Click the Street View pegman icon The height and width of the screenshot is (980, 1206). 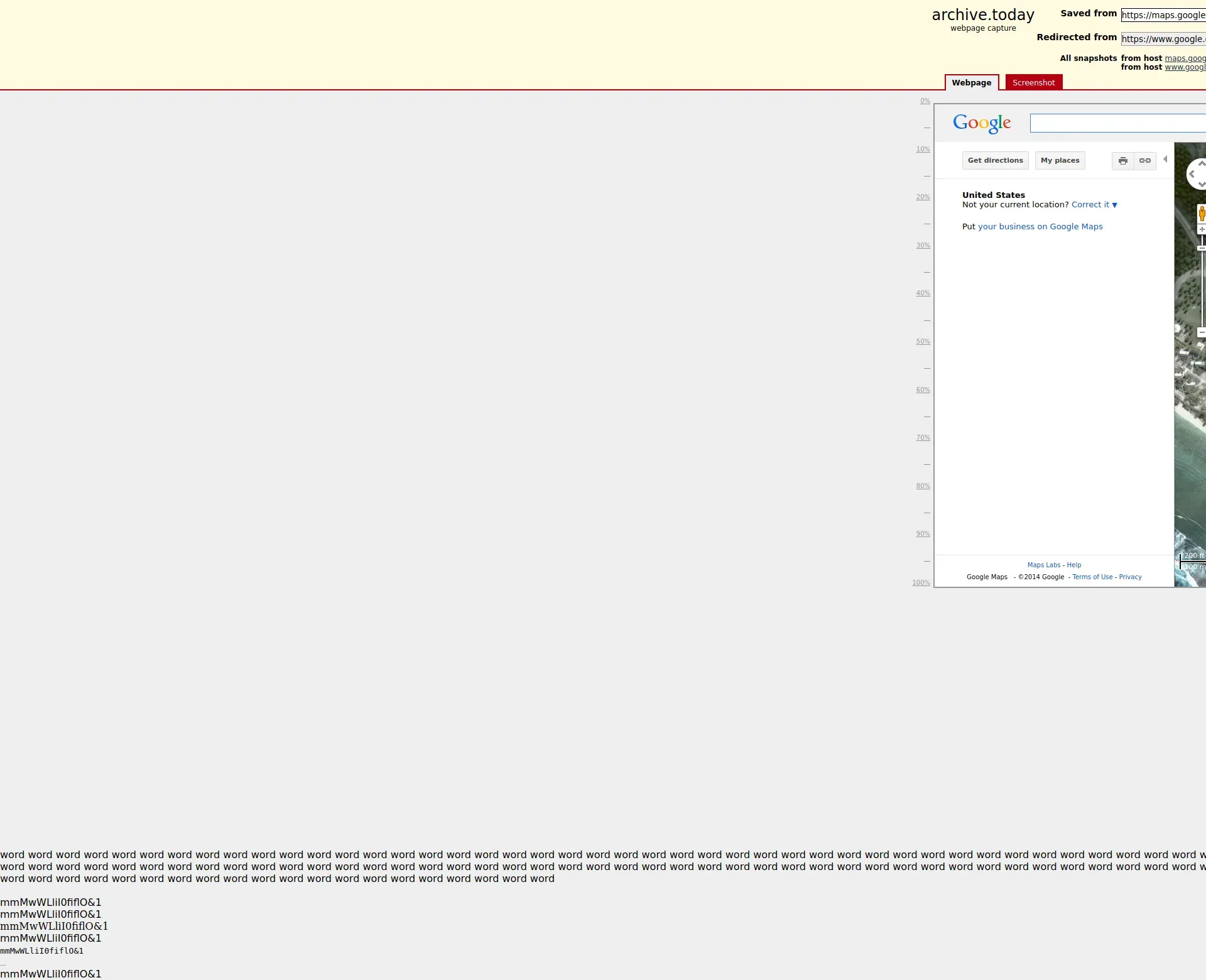point(1202,214)
